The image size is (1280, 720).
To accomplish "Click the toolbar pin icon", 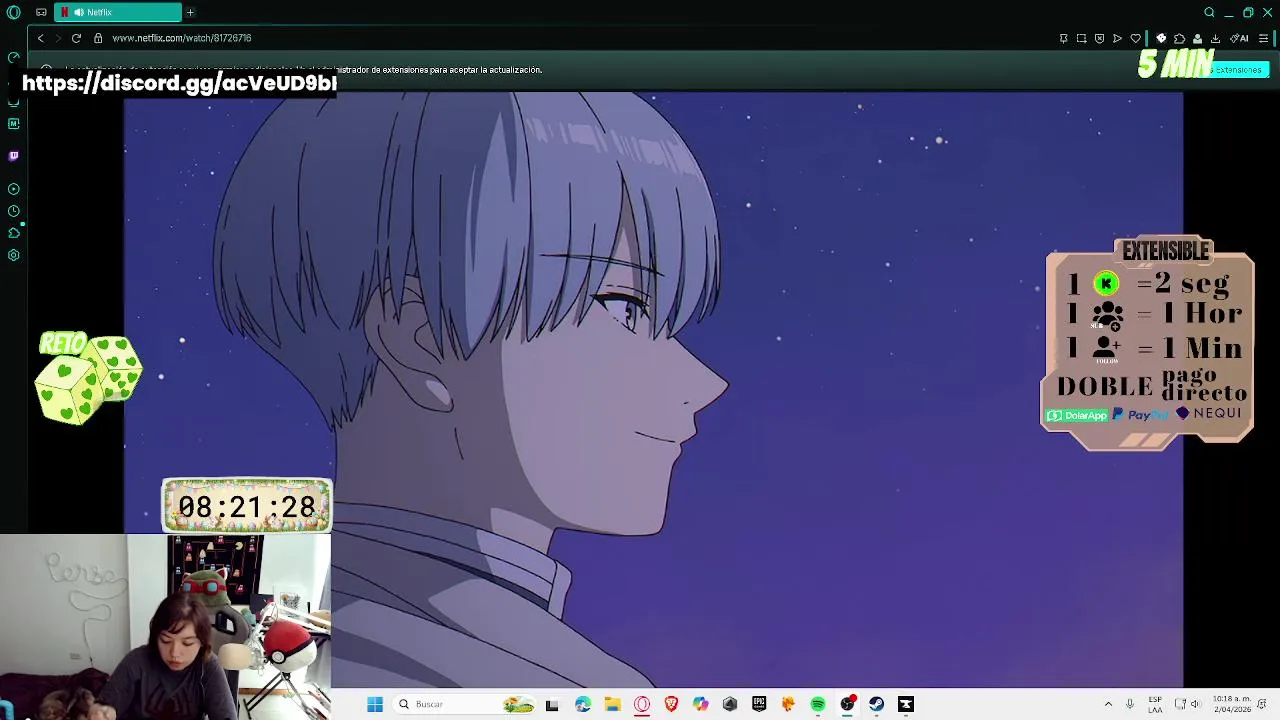I will [1063, 38].
